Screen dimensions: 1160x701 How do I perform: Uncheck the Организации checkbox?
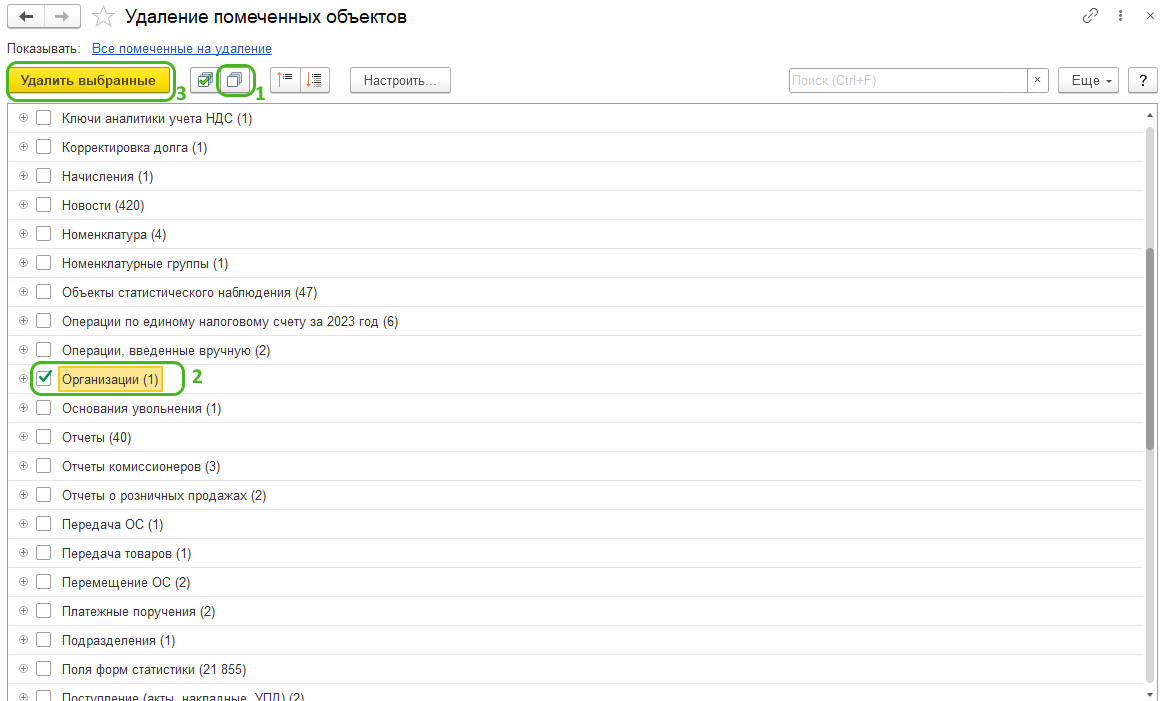click(44, 379)
